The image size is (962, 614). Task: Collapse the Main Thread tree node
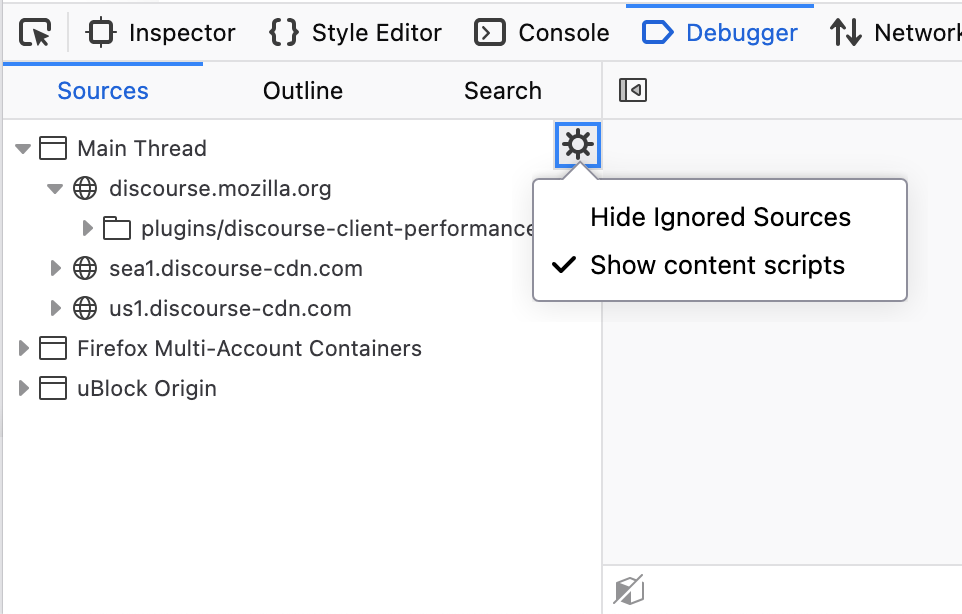(x=23, y=149)
